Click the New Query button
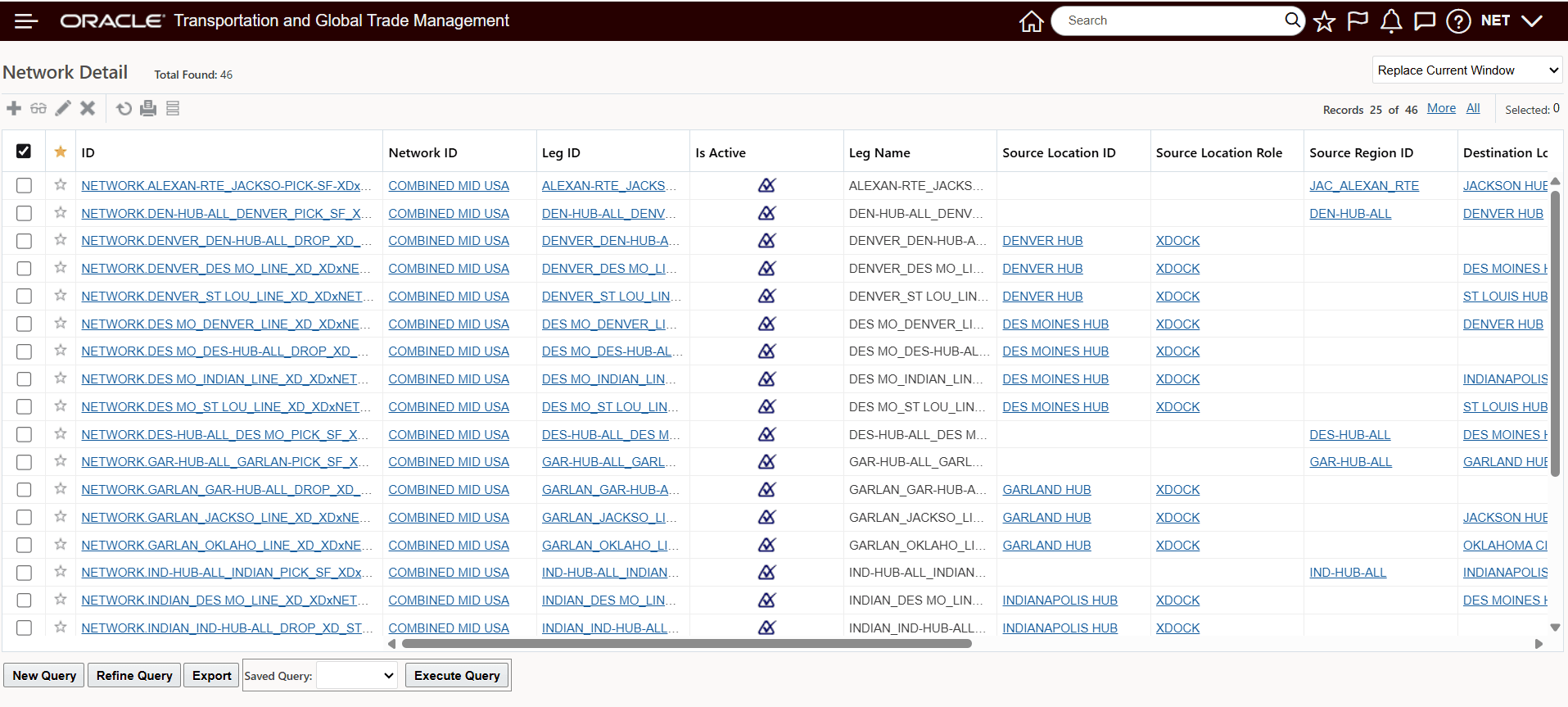 44,676
